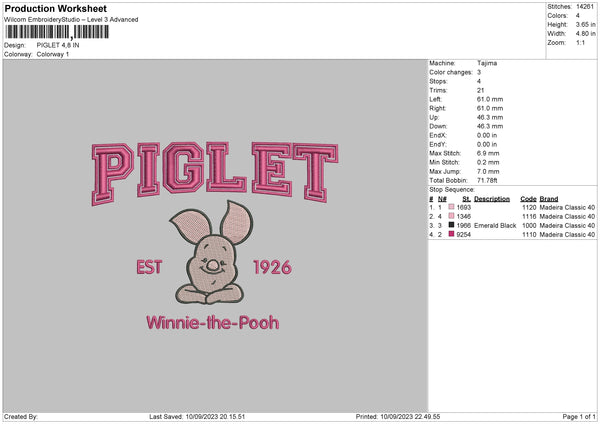Click the Last Saved timestamp in footer
Screen dimensions: 600x424
click(197, 416)
